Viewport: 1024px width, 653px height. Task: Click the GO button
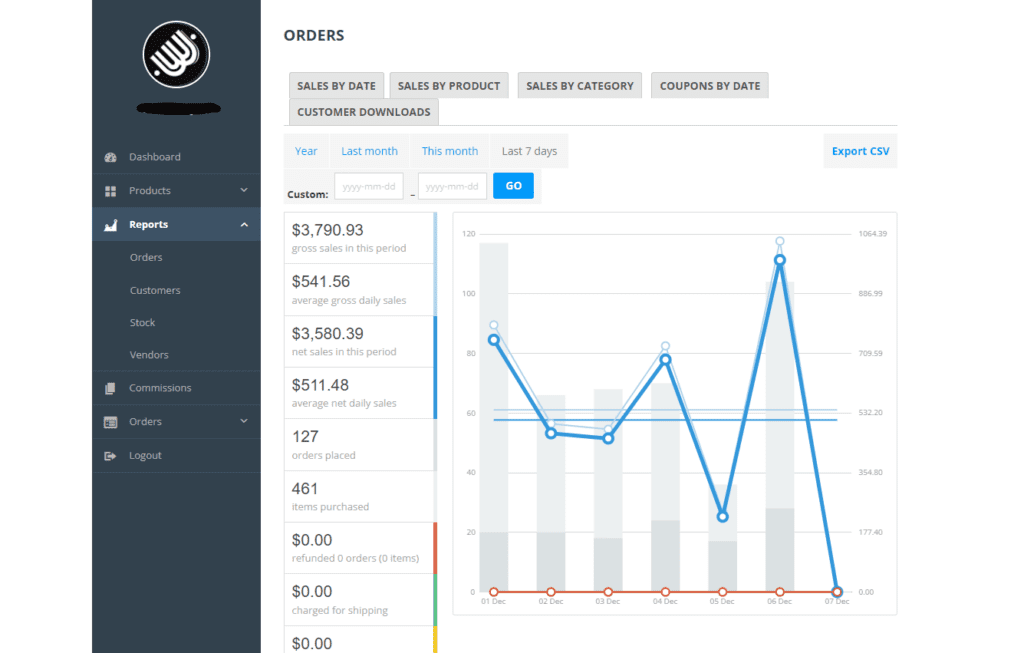513,185
